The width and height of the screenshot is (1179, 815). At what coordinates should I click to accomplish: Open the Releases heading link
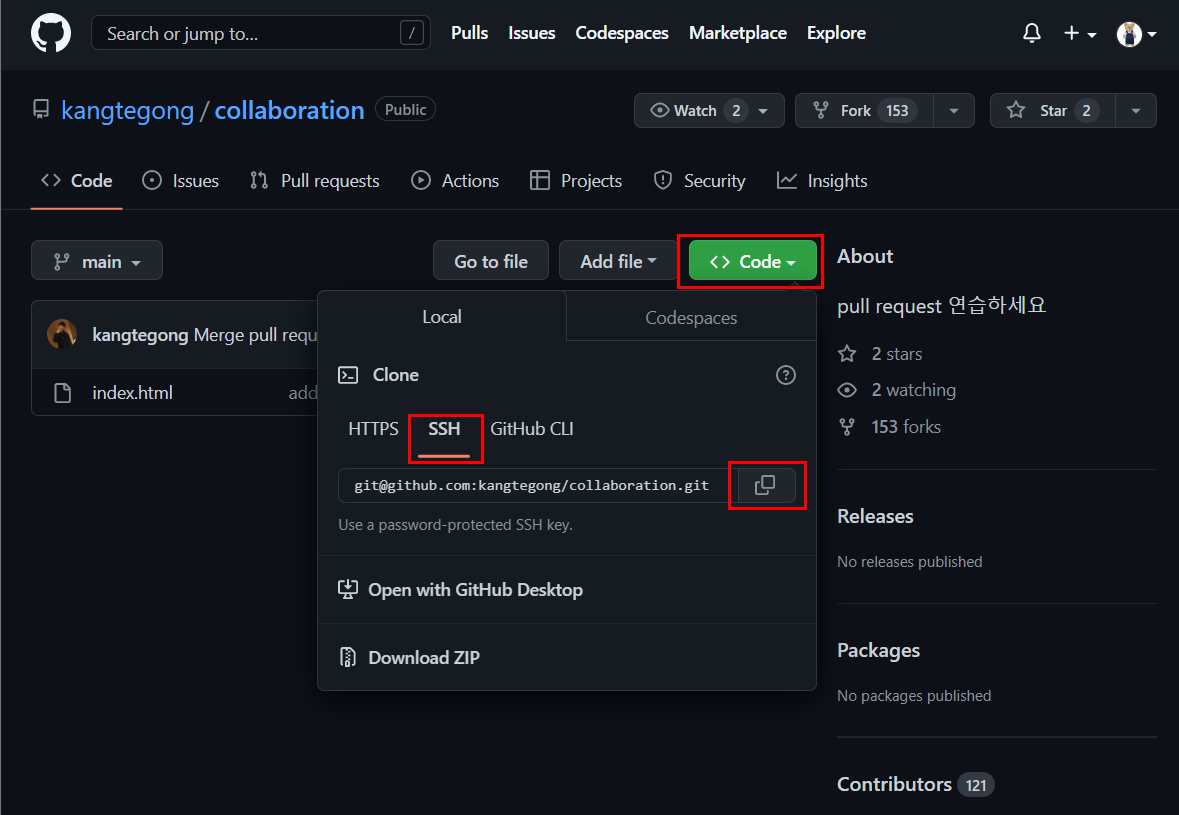point(875,517)
